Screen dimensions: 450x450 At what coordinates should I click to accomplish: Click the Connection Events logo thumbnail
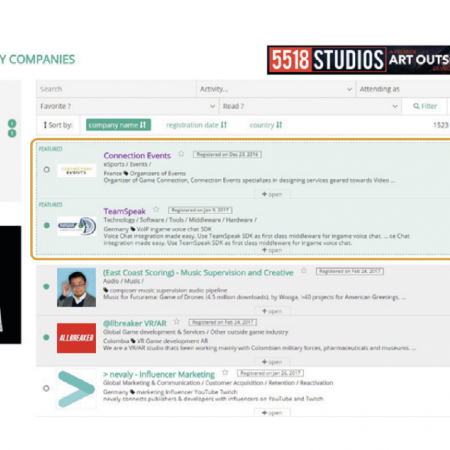pyautogui.click(x=76, y=170)
